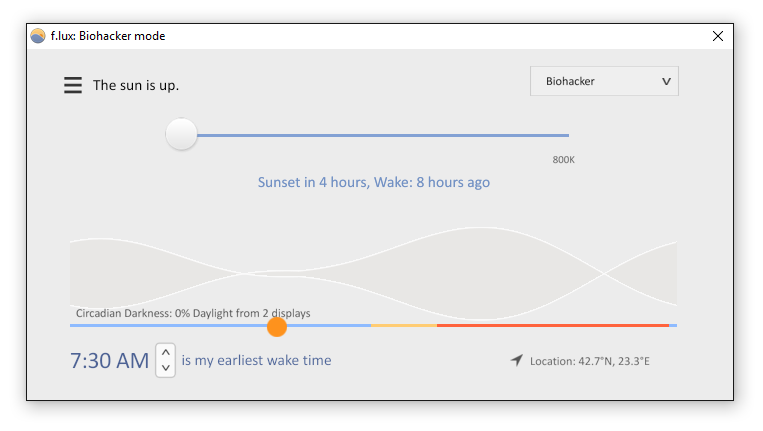
Task: Open the Location 42.7°N, 23.3°E setting
Action: pos(590,361)
